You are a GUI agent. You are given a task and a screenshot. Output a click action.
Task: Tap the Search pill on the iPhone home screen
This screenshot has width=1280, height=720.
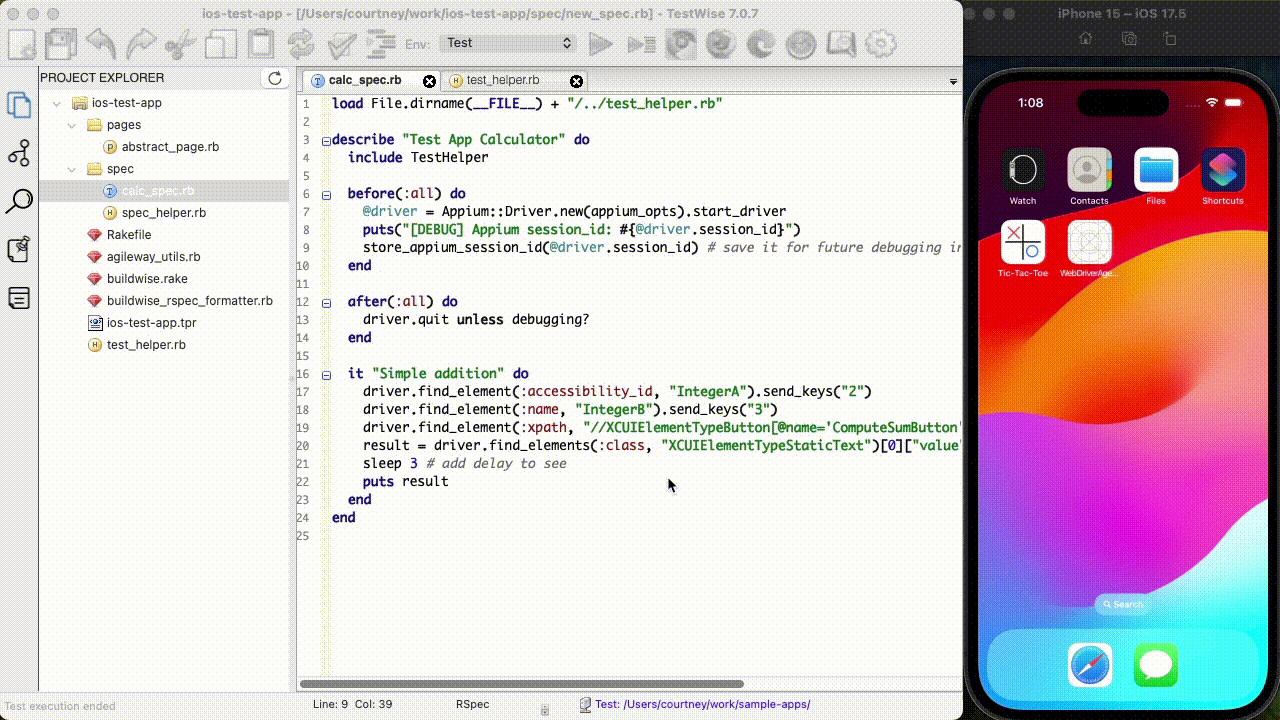coord(1122,604)
